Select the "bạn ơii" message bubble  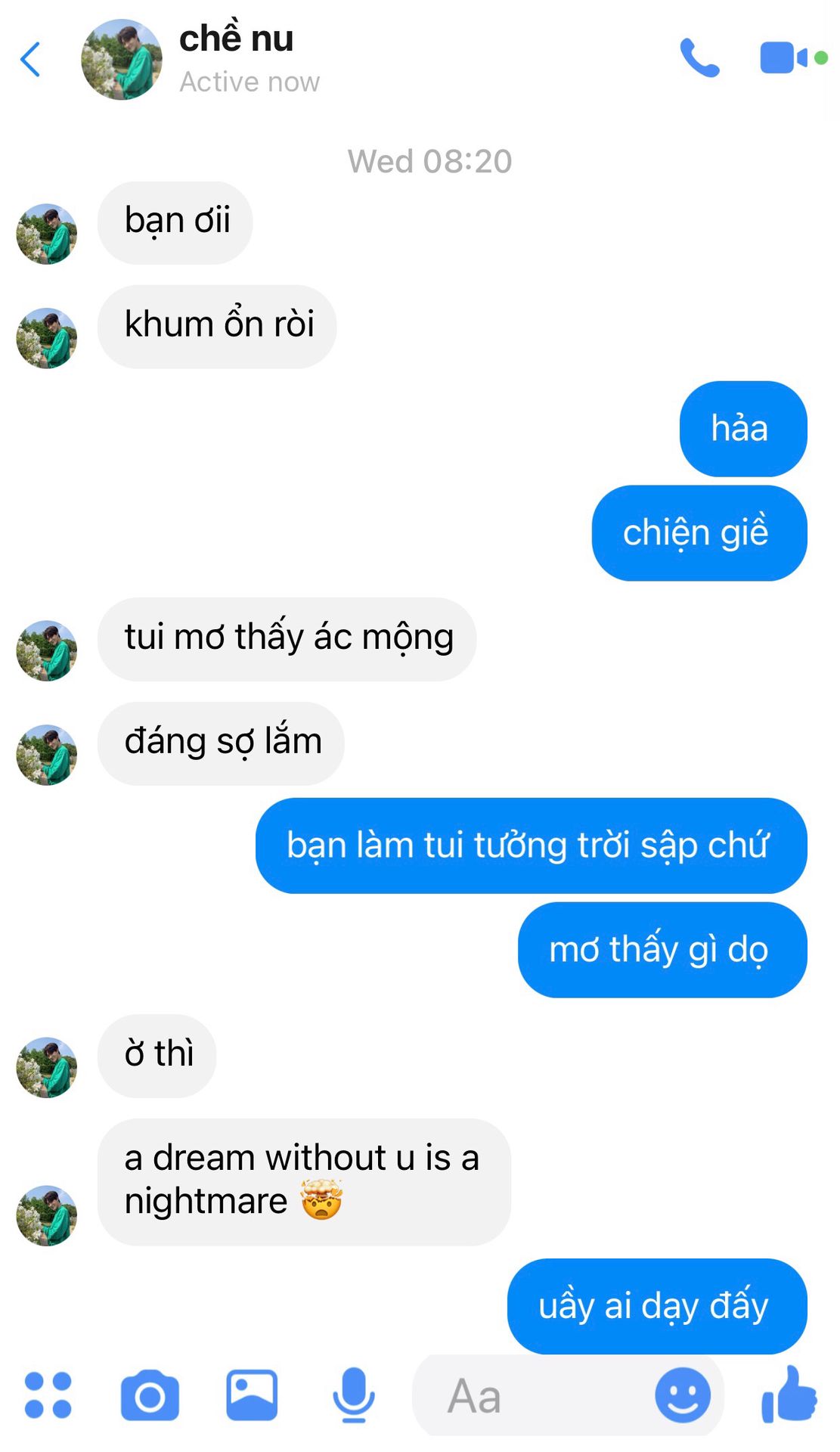pyautogui.click(x=175, y=222)
